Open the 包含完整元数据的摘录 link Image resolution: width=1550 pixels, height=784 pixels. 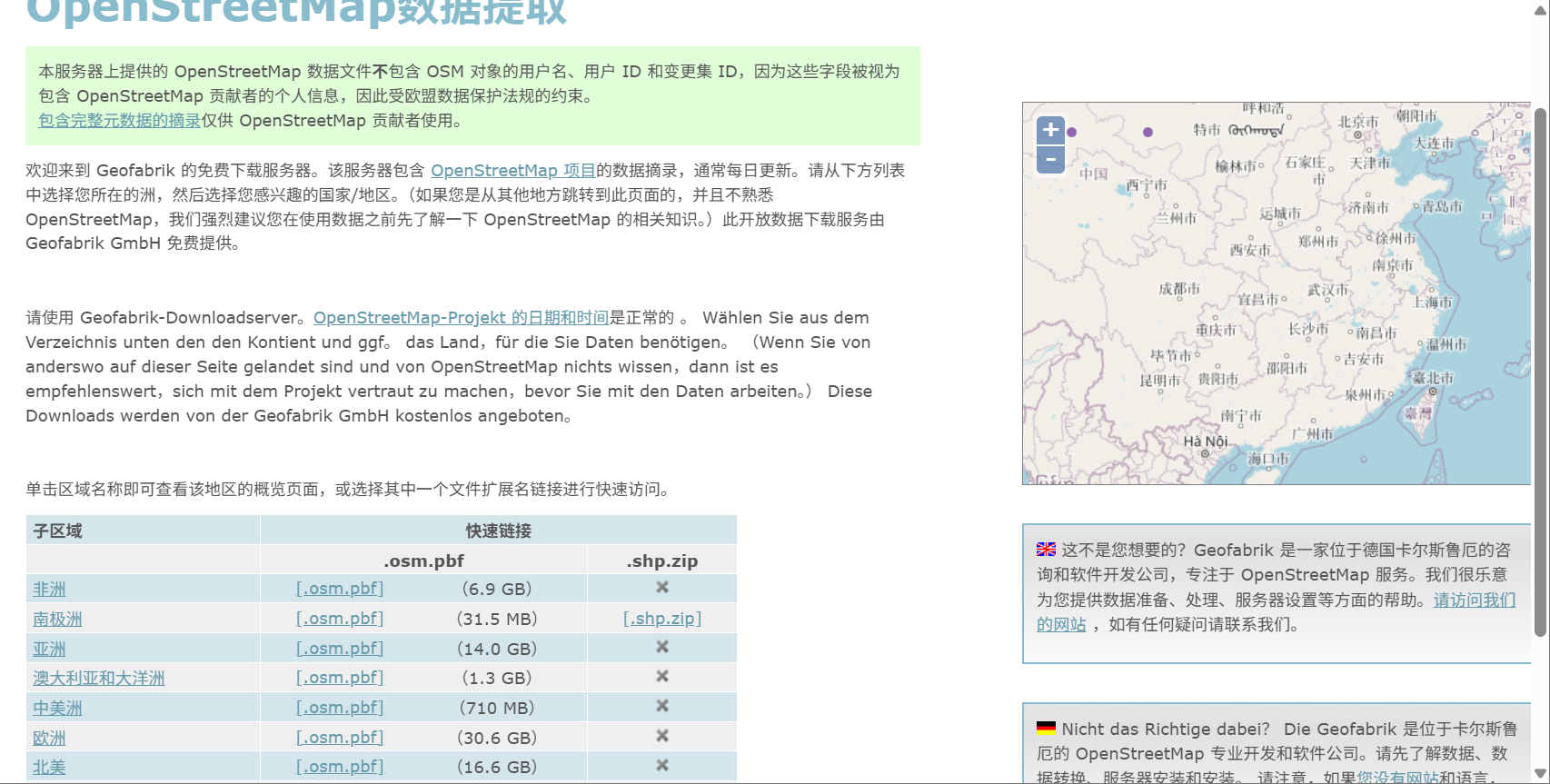click(120, 121)
